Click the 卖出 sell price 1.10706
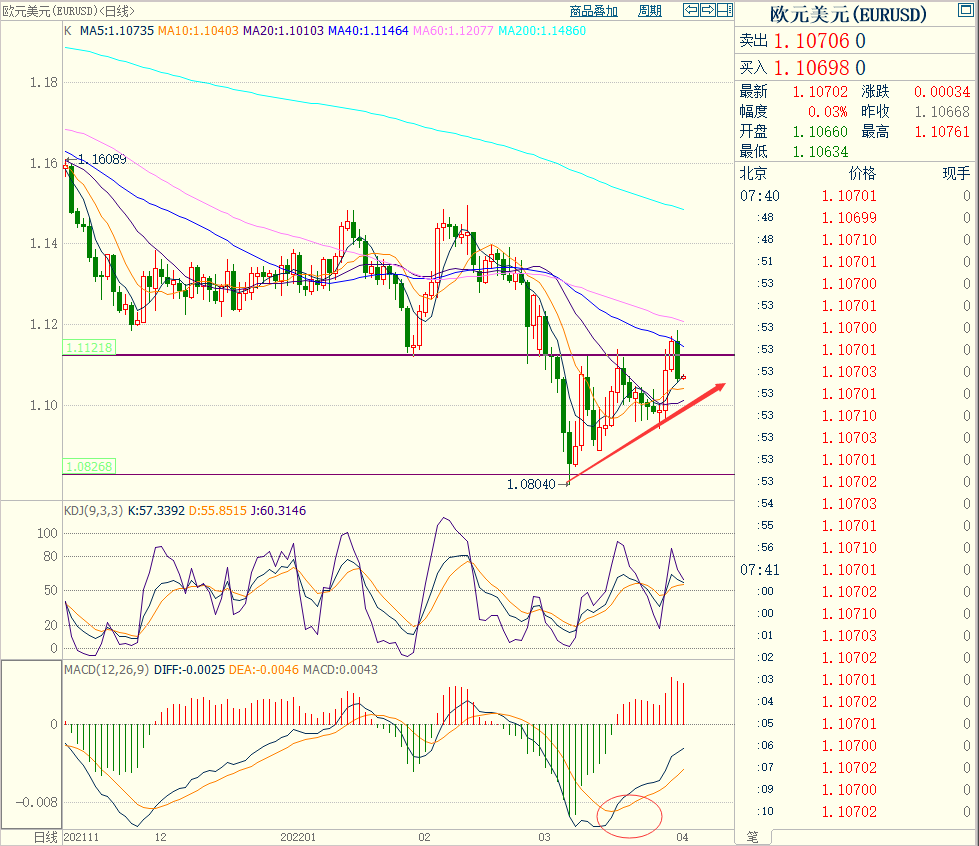This screenshot has height=846, width=979. (x=810, y=41)
